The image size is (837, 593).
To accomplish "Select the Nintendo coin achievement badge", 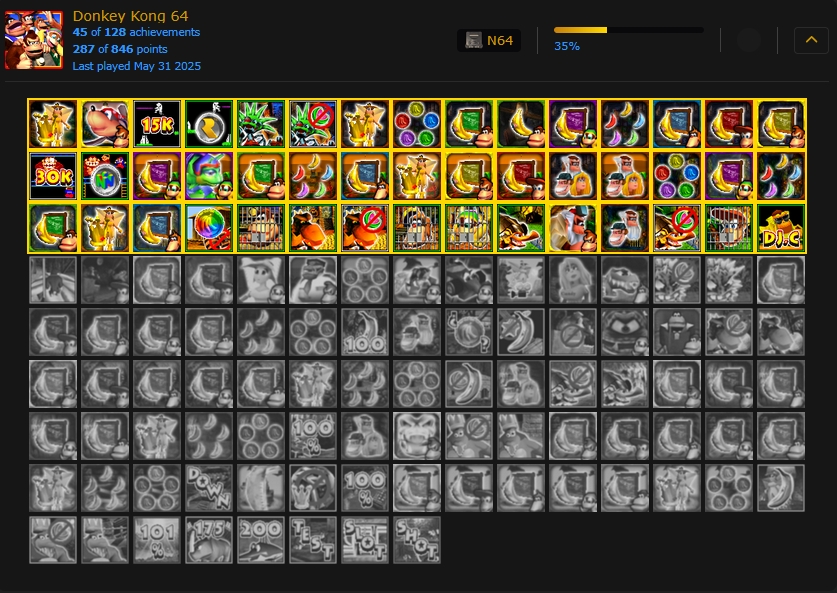I will click(105, 176).
